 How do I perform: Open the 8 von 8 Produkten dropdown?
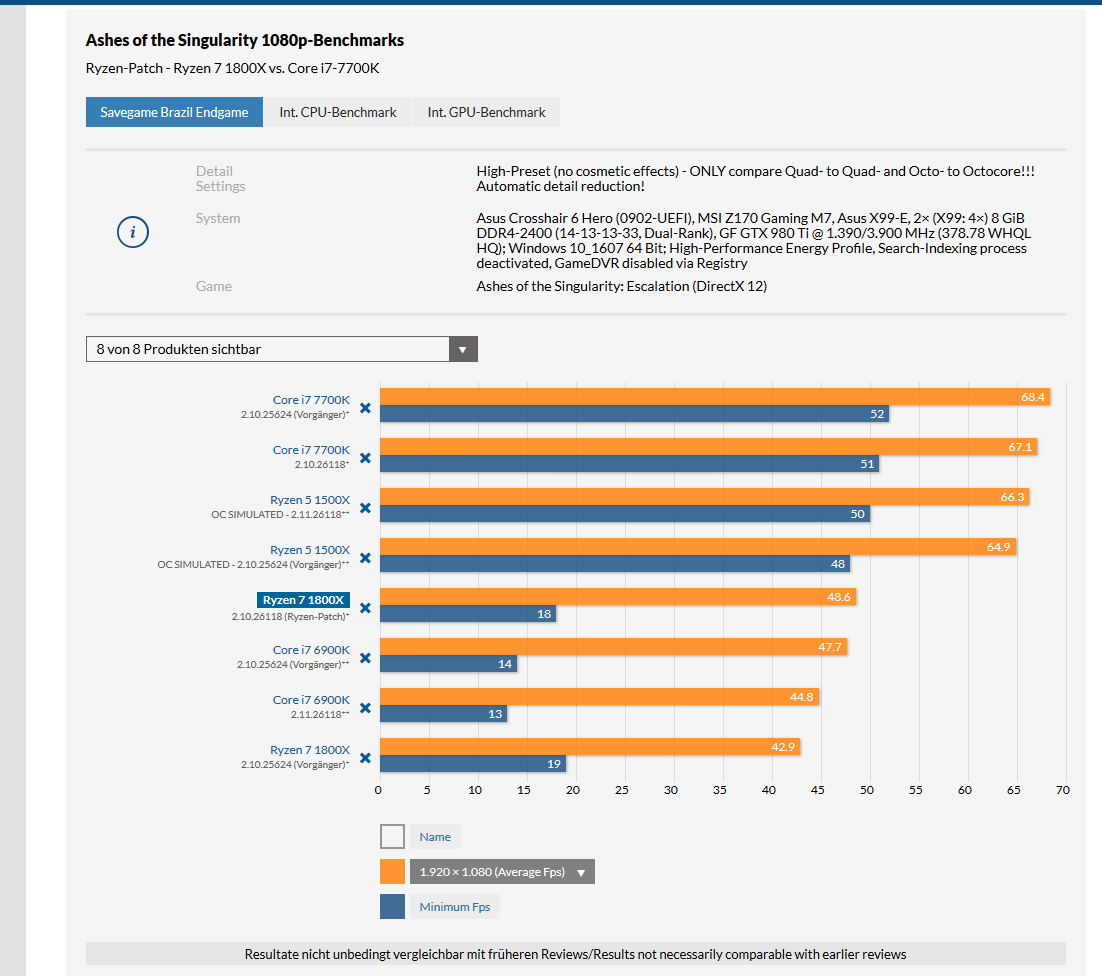[x=282, y=349]
